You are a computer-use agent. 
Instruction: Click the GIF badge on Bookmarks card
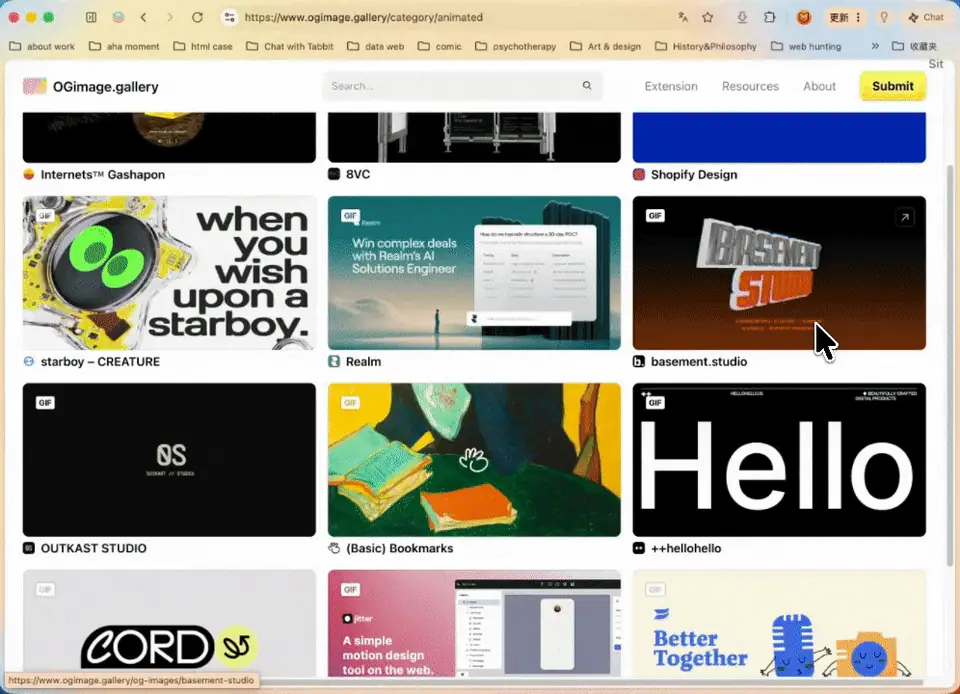pos(350,403)
